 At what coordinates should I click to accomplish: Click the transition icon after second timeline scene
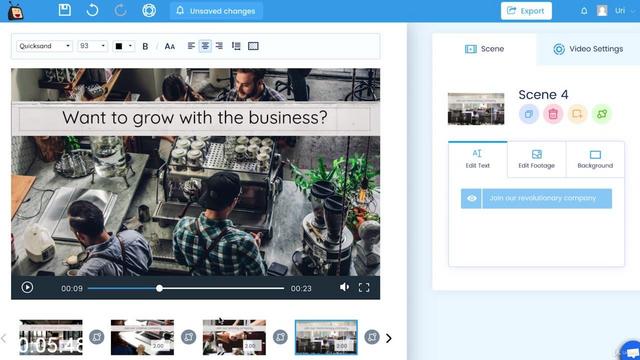pyautogui.click(x=189, y=337)
